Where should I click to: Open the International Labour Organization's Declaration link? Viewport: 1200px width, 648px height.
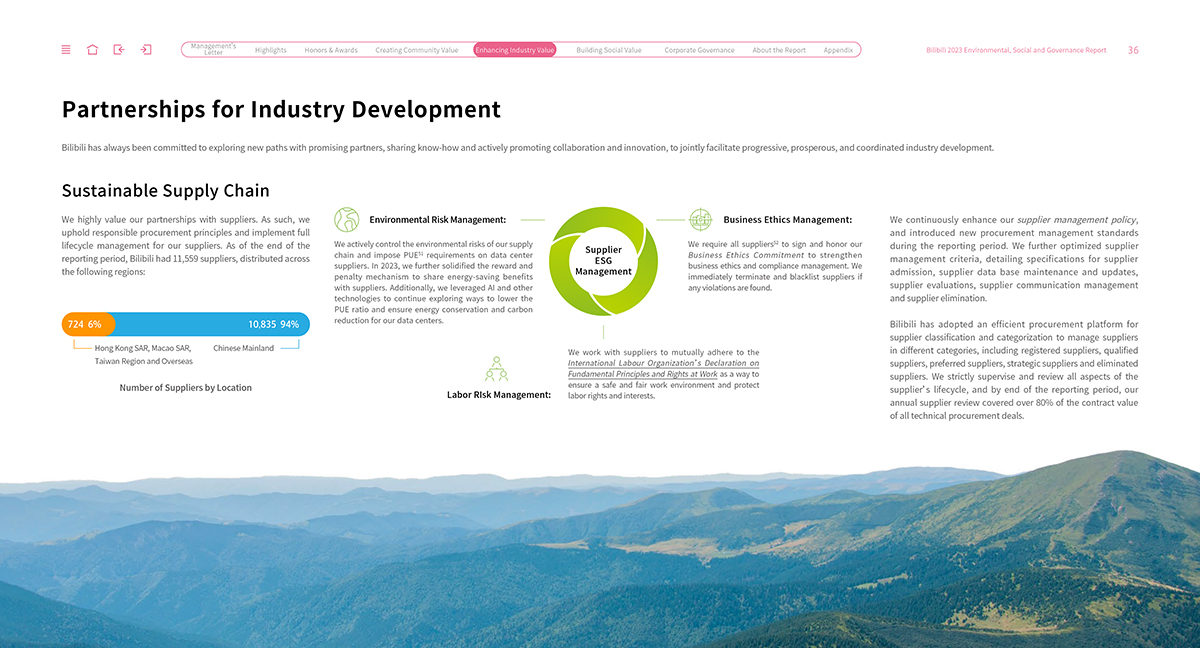[x=663, y=369]
